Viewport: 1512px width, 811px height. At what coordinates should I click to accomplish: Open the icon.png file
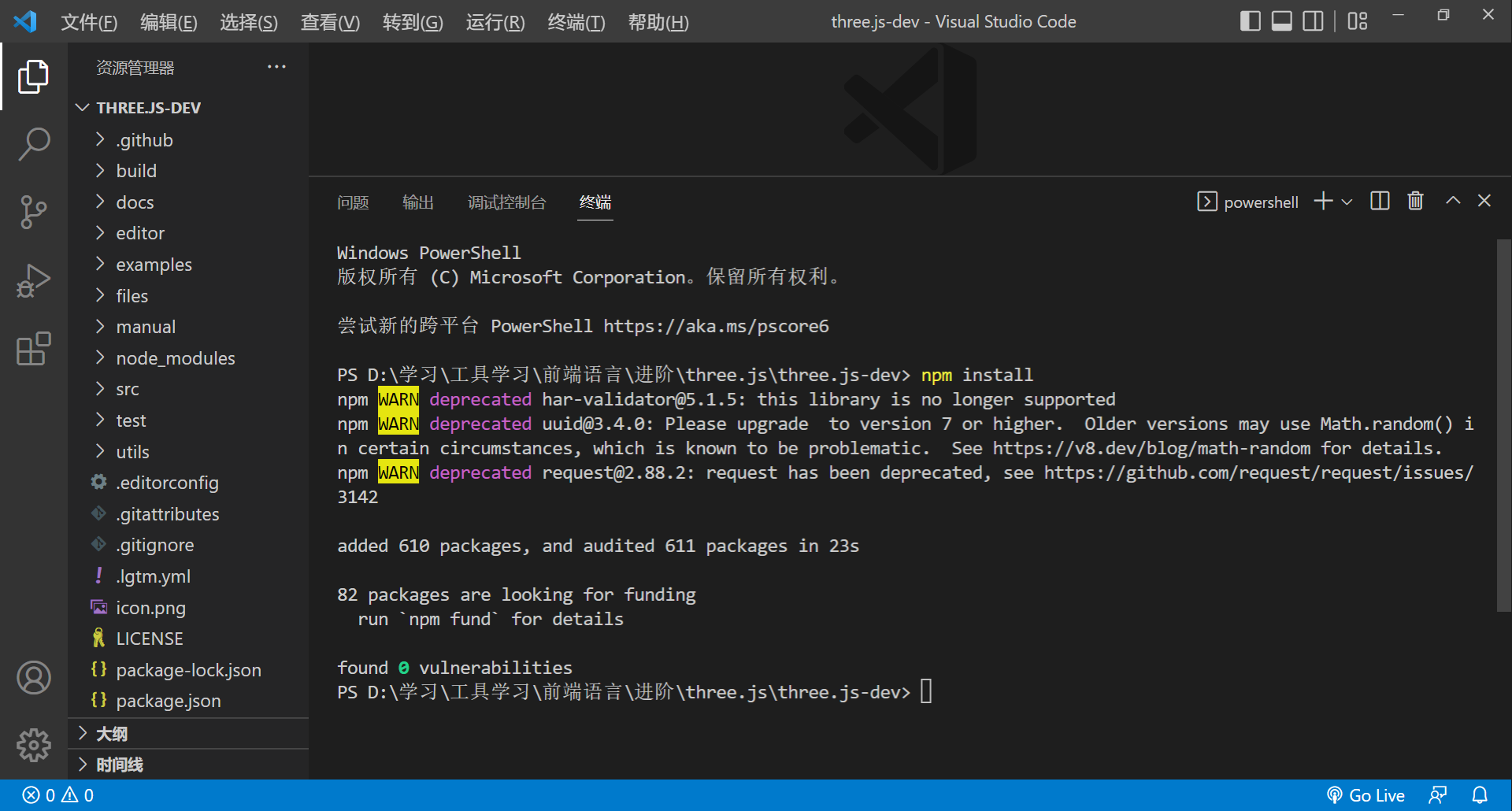point(188,608)
